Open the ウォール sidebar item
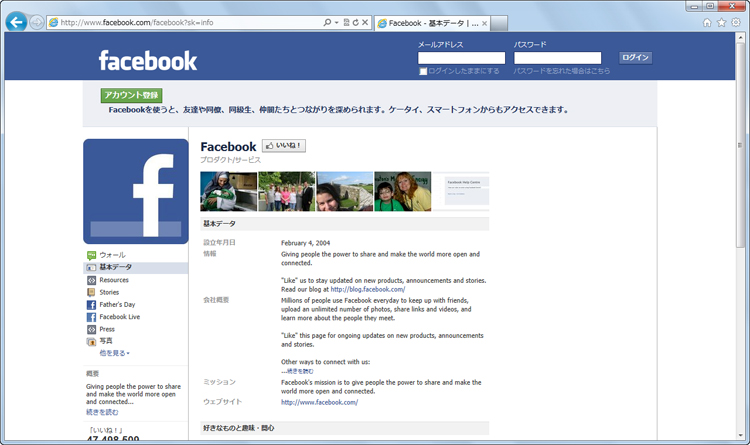 (112, 255)
